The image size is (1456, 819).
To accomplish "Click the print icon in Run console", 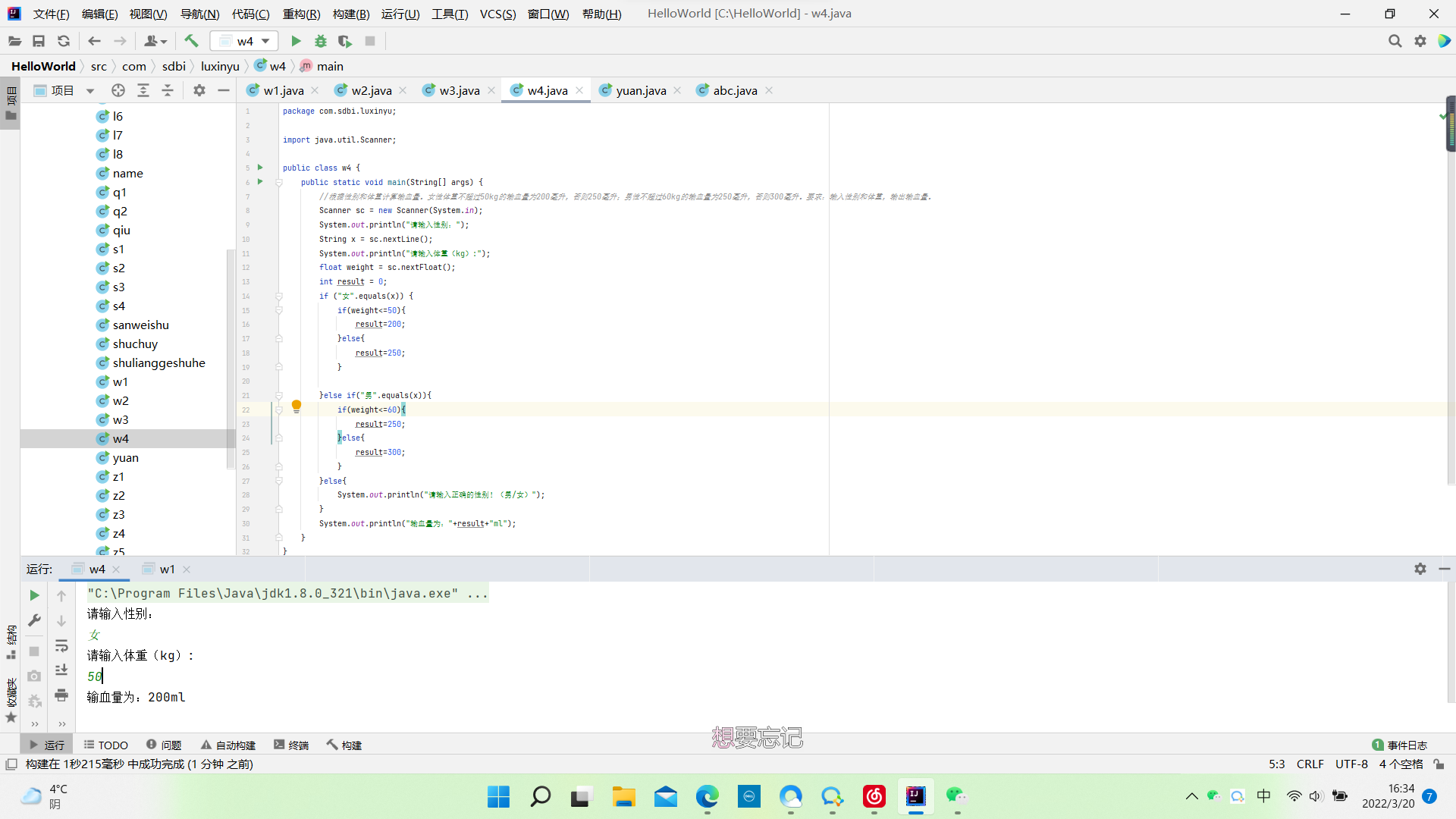I will tap(61, 695).
